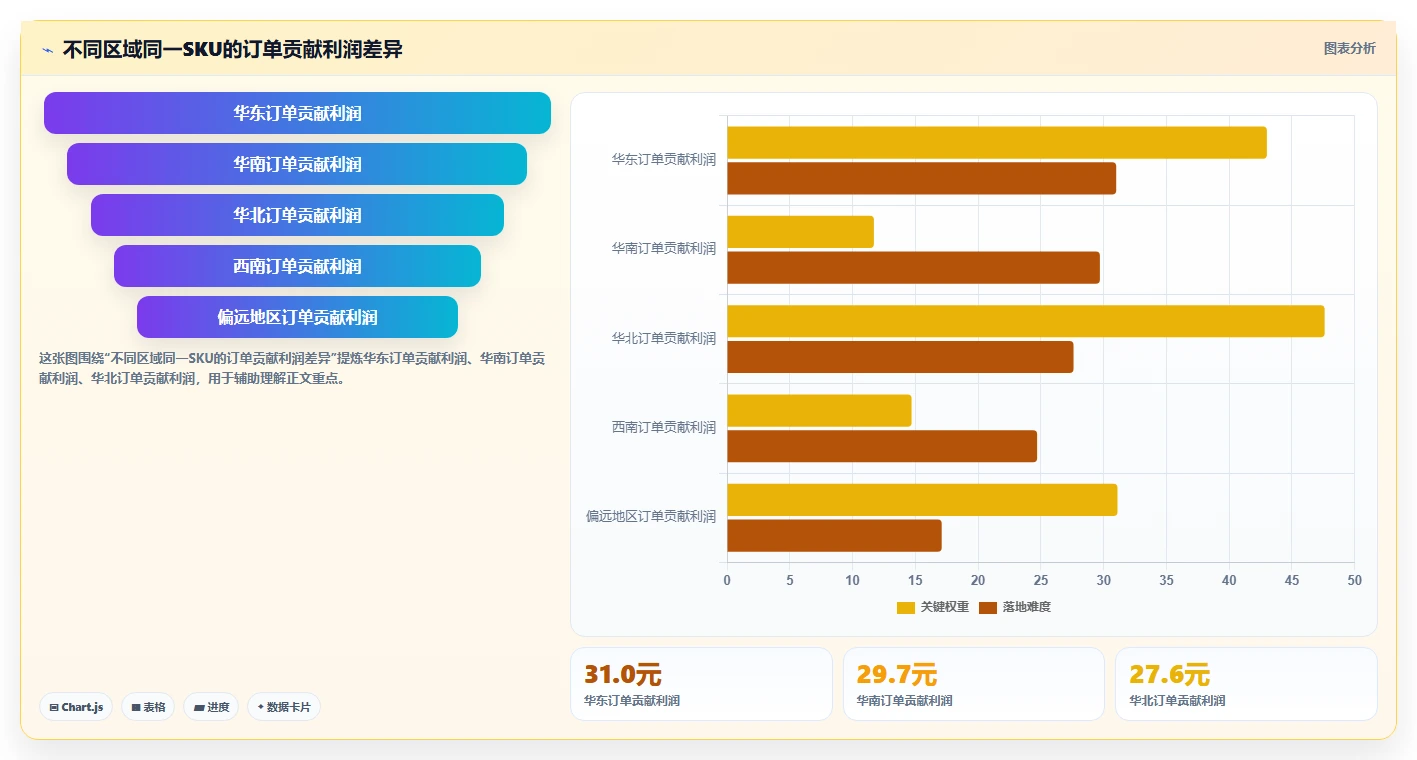The image size is (1417, 760).
Task: Toggle the 关键权重 legend entry
Action: point(933,607)
